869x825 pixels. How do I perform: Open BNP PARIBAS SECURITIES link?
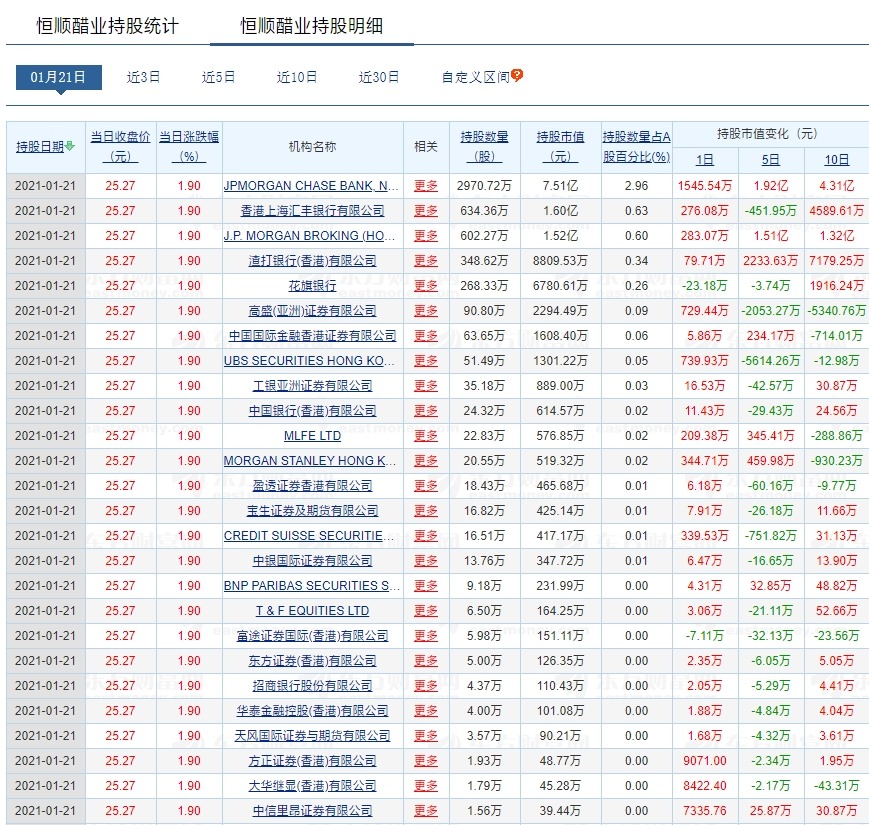click(x=311, y=586)
